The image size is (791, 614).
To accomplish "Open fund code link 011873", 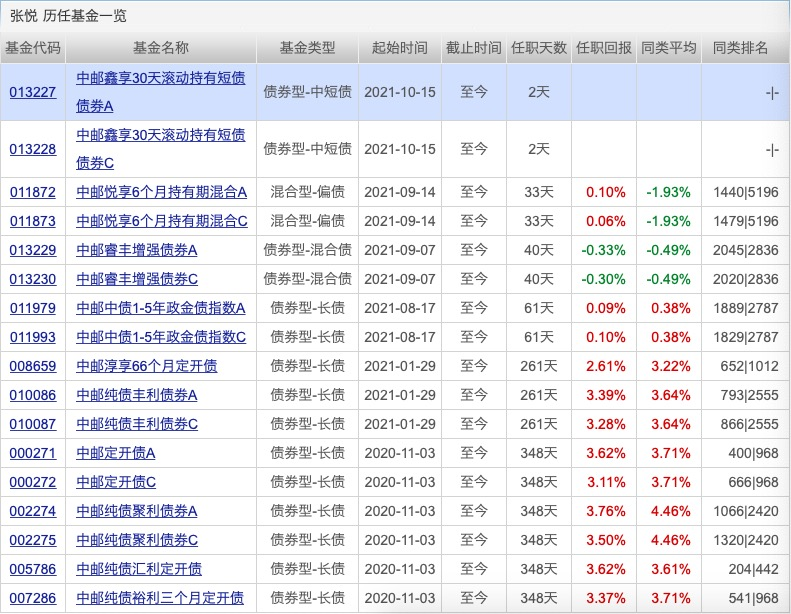I will click(33, 221).
